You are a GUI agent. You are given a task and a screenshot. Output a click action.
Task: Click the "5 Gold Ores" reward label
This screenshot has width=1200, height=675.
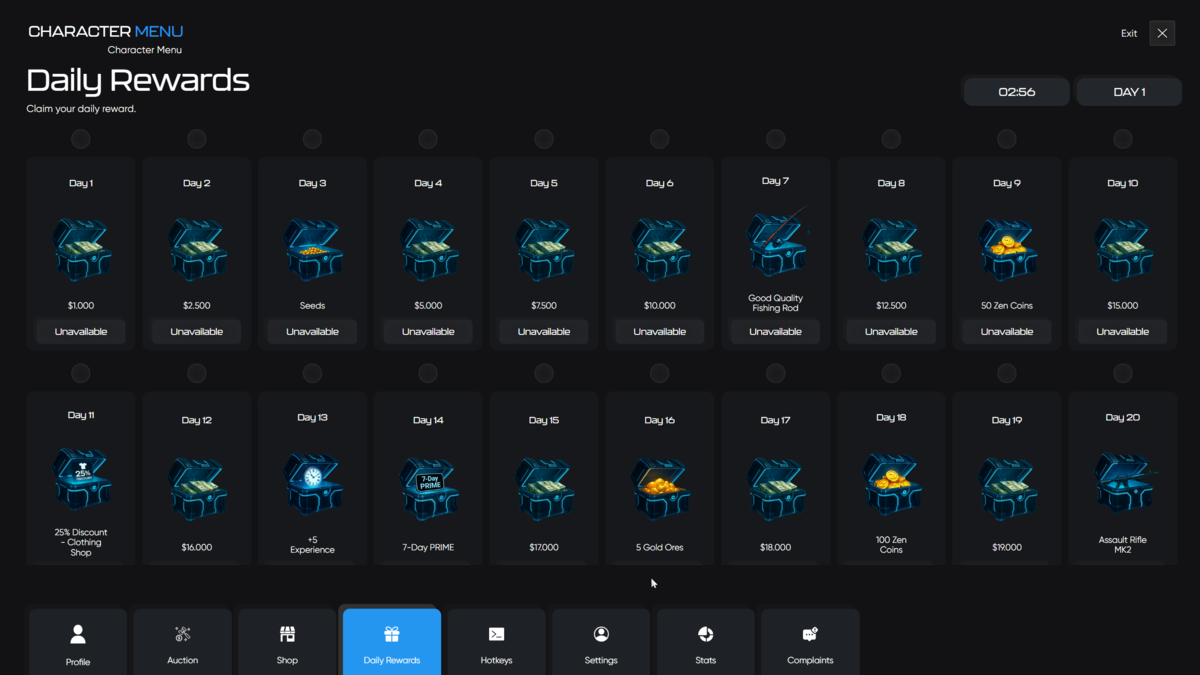click(660, 548)
